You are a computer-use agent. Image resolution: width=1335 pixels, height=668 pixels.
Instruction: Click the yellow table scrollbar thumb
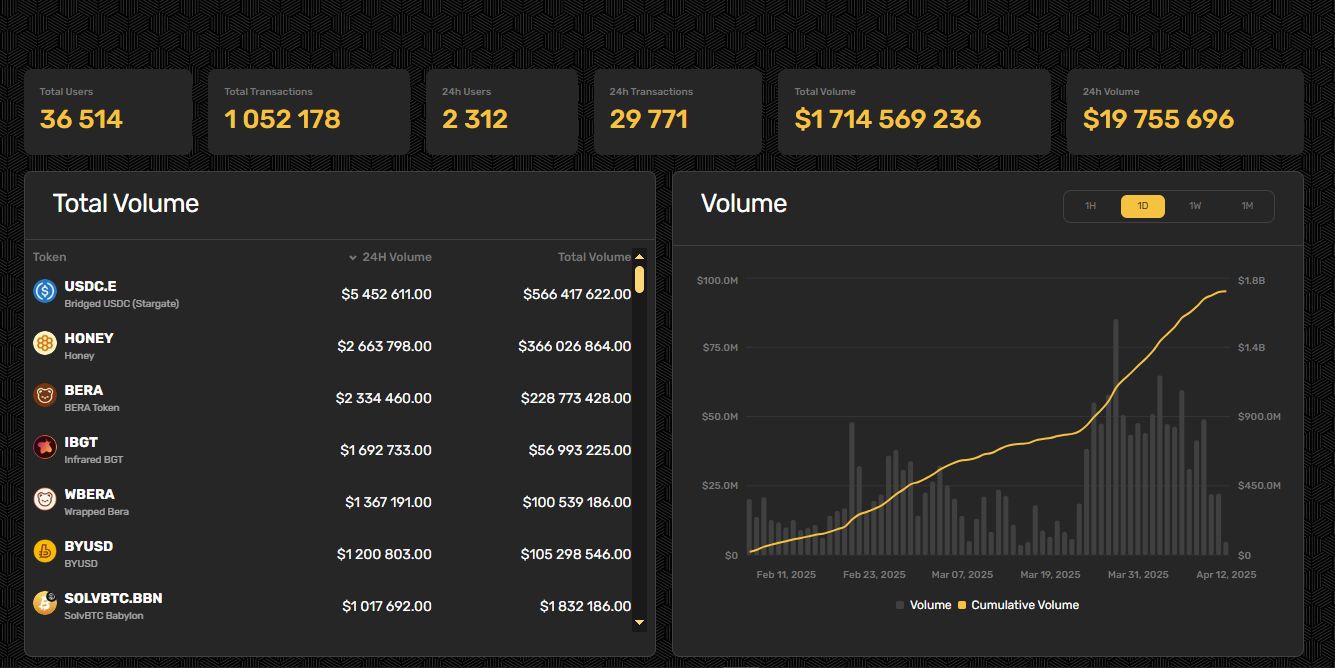(640, 279)
